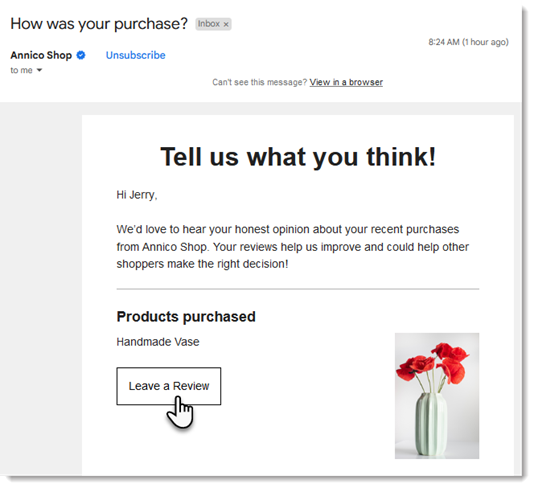The image size is (534, 488).
Task: Click the paragraph about honest opinion
Action: (293, 247)
